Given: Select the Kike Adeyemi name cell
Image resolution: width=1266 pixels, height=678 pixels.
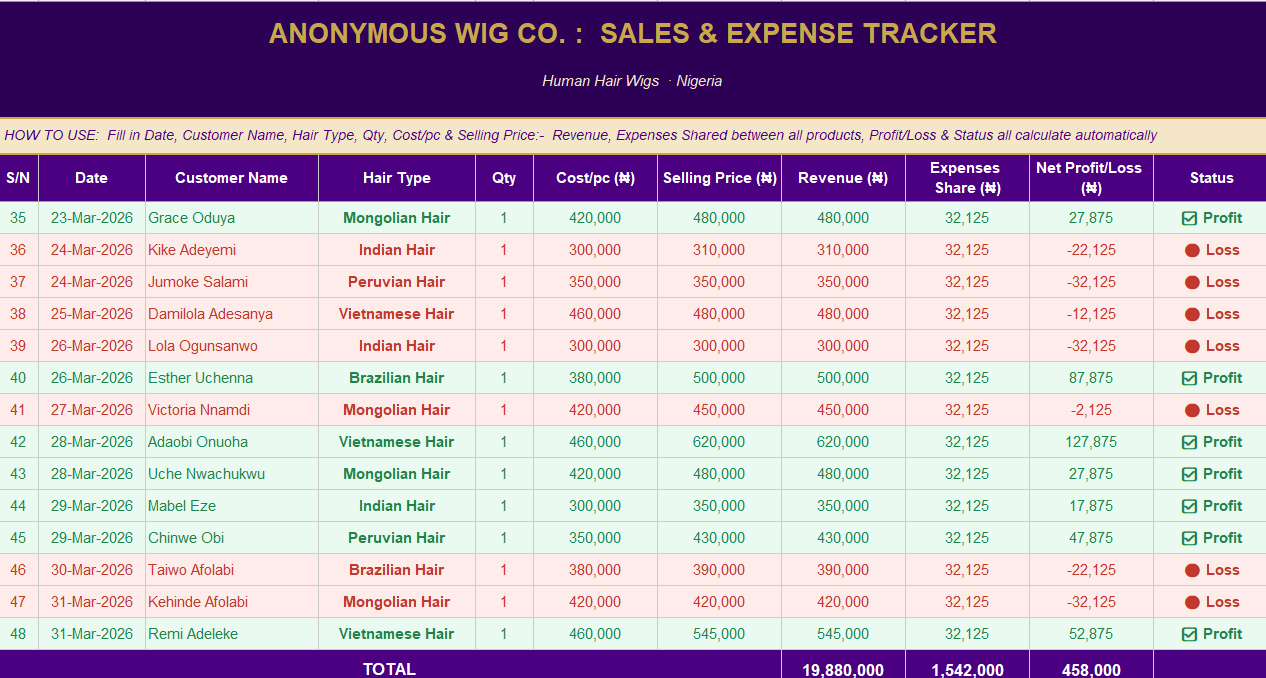Looking at the screenshot, I should point(232,250).
